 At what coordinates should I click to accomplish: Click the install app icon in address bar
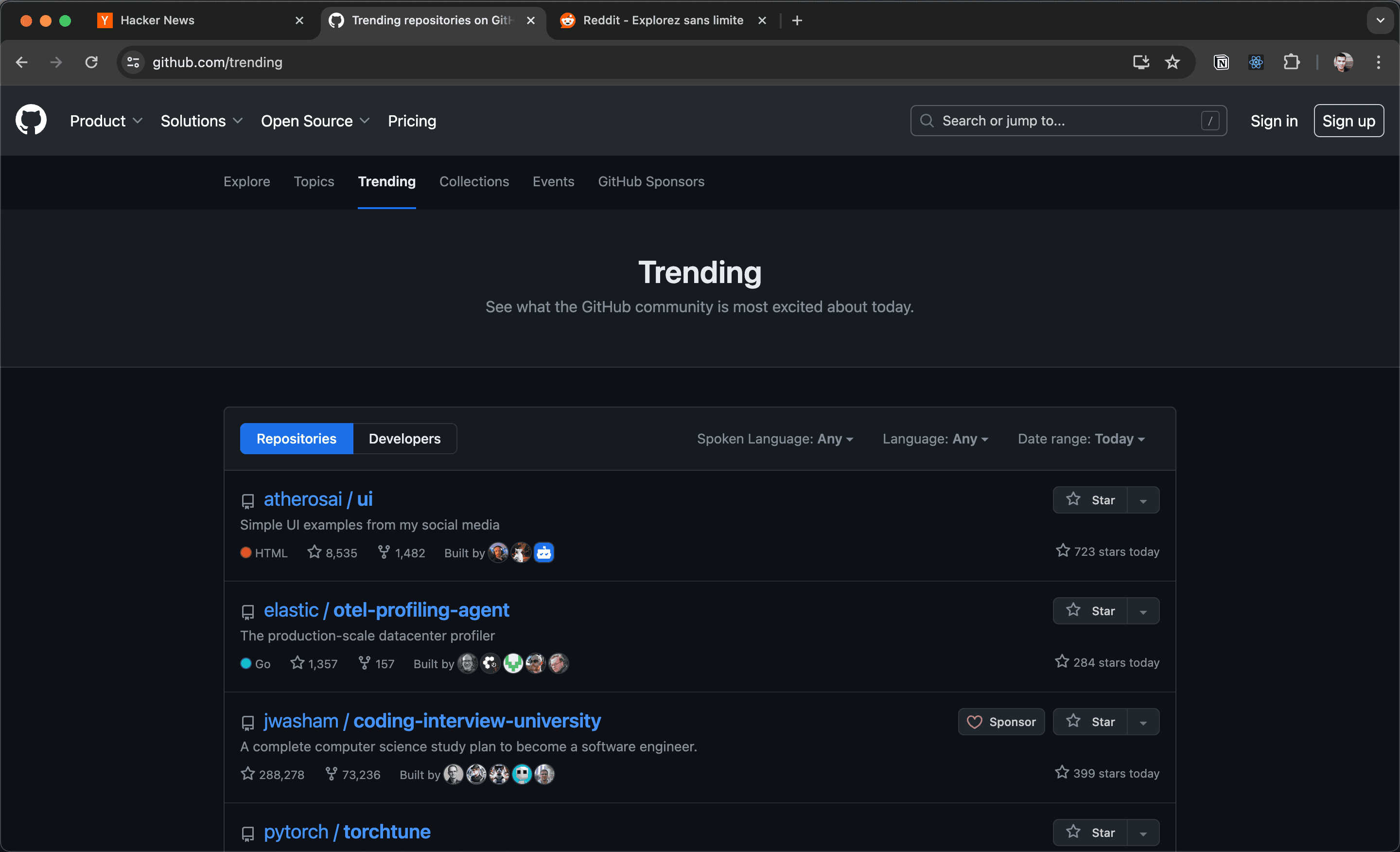1141,62
